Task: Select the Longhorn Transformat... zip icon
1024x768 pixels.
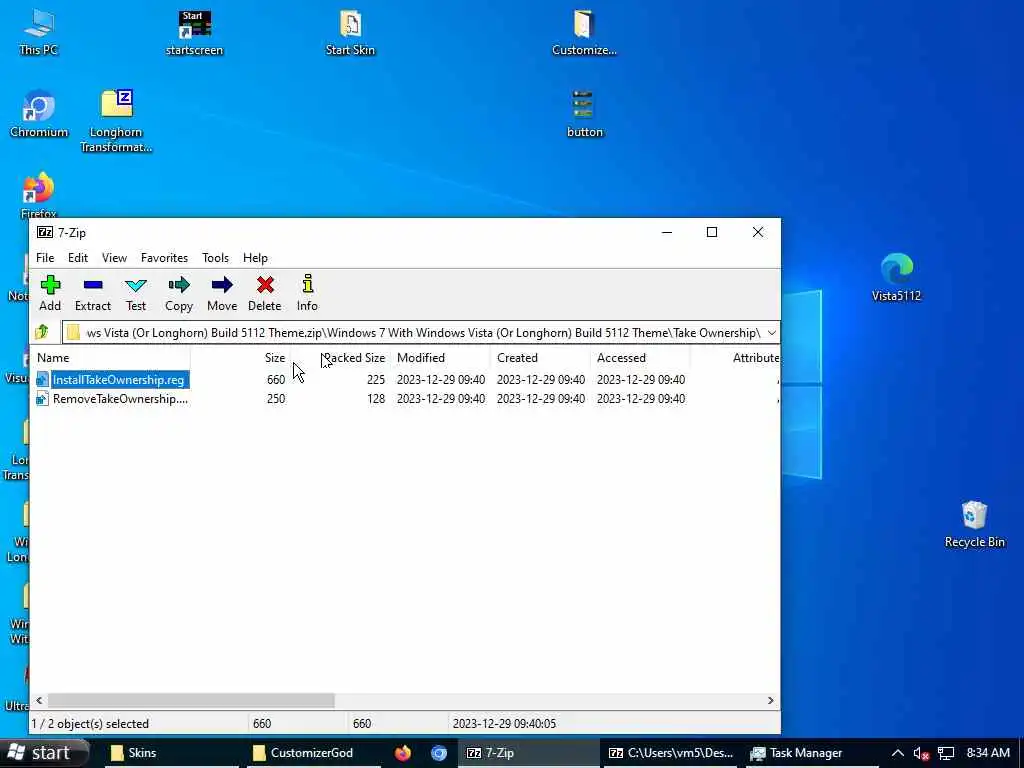Action: click(116, 121)
